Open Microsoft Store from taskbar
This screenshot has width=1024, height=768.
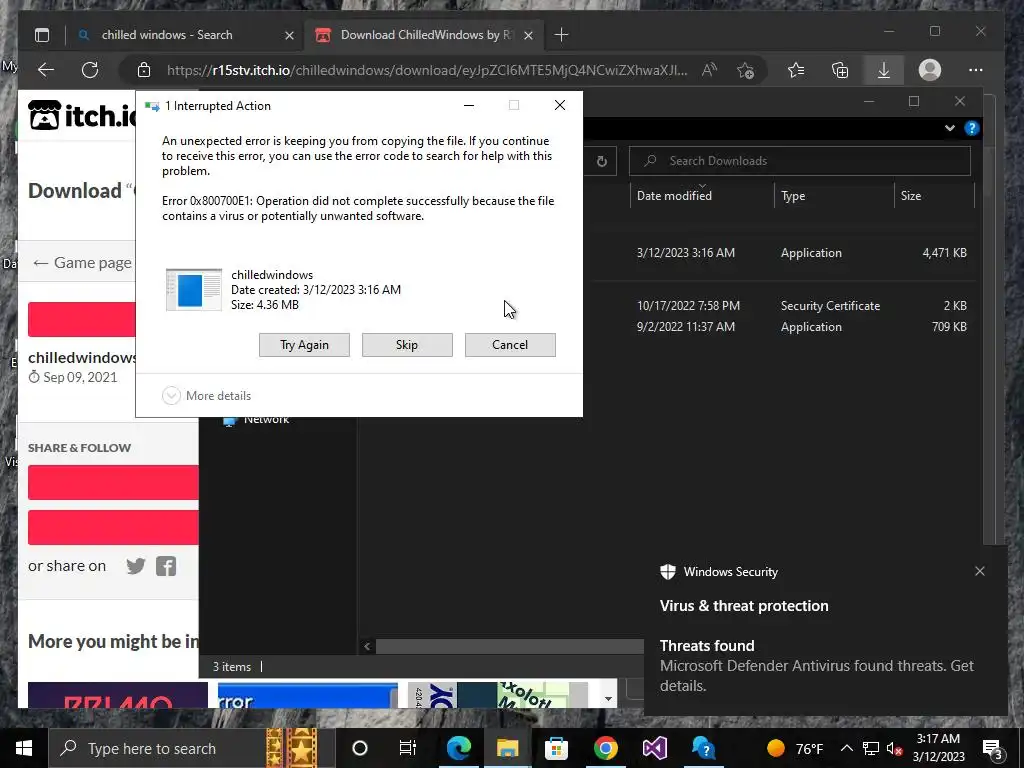point(556,748)
